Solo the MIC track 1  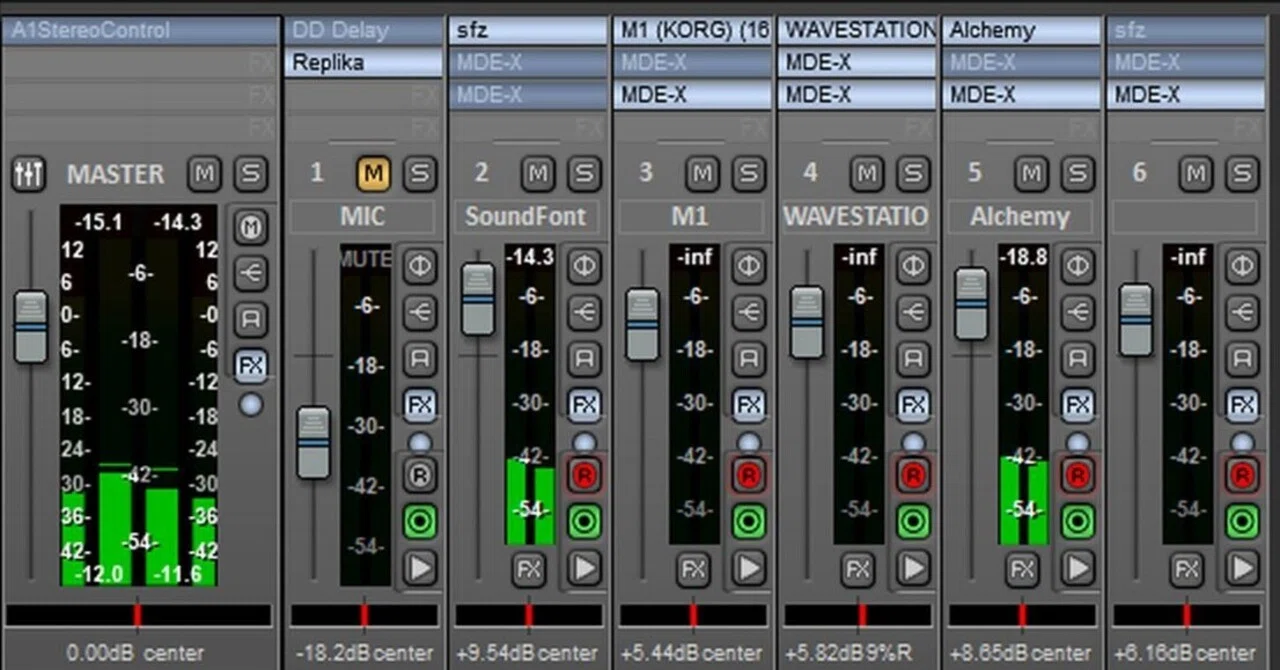[420, 174]
